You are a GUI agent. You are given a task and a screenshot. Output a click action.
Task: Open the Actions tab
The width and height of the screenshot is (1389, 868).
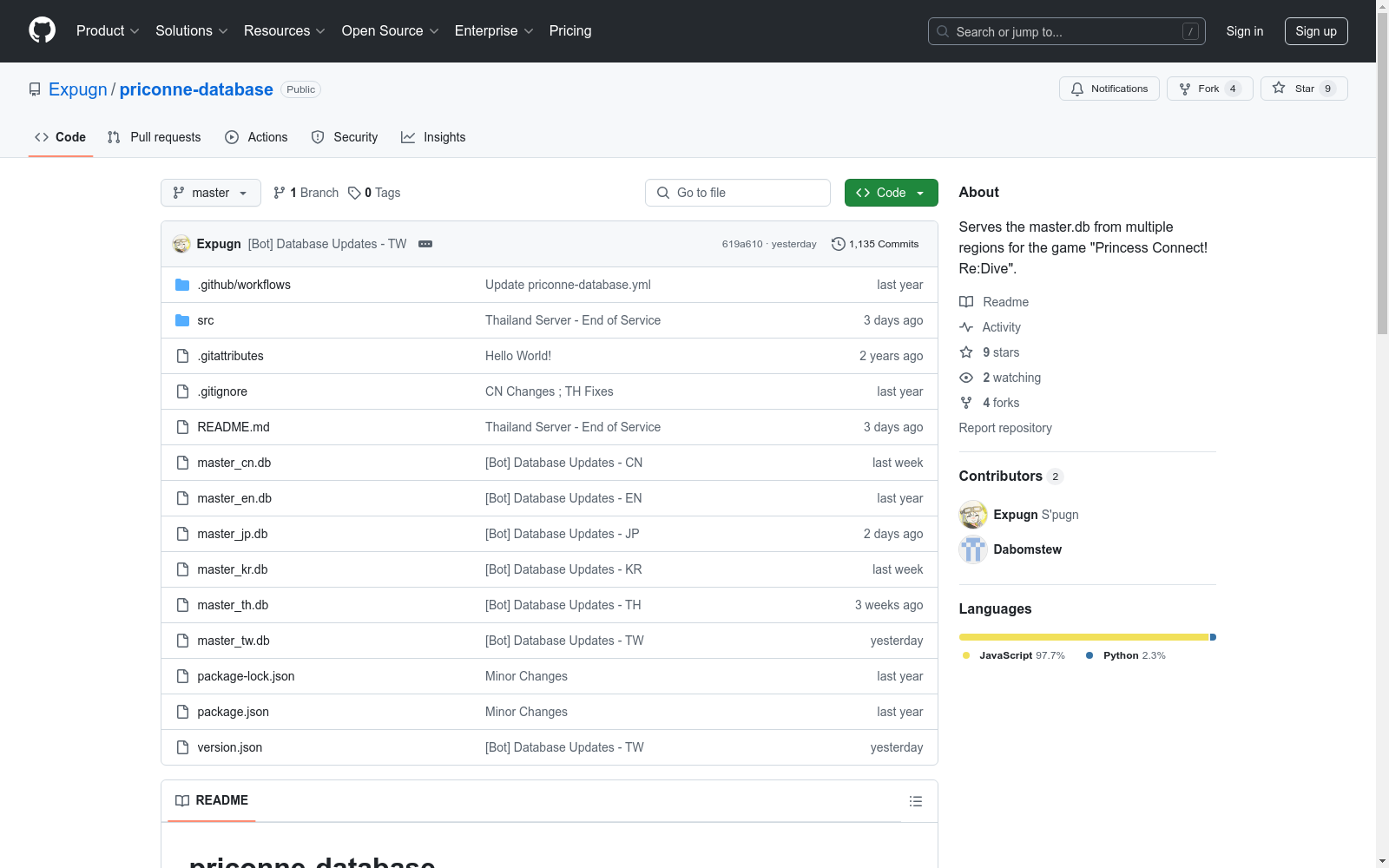click(256, 137)
